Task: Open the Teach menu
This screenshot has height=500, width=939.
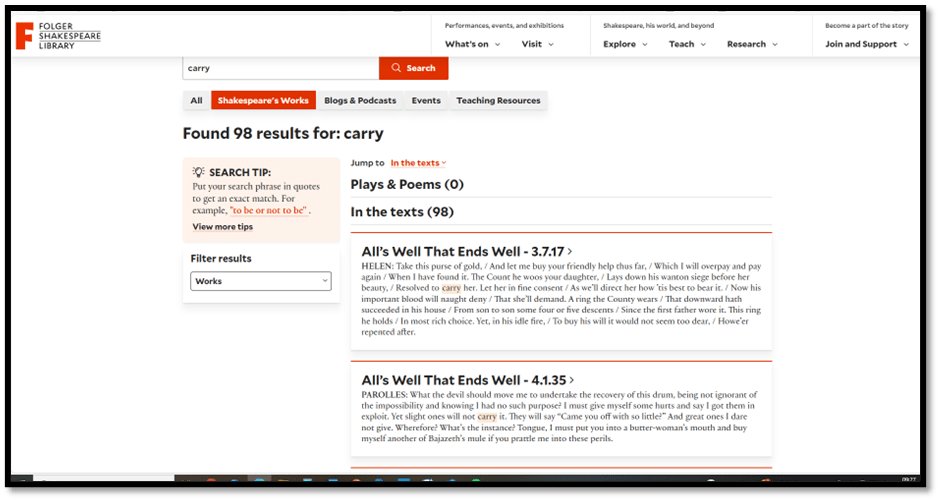Action: pyautogui.click(x=687, y=44)
